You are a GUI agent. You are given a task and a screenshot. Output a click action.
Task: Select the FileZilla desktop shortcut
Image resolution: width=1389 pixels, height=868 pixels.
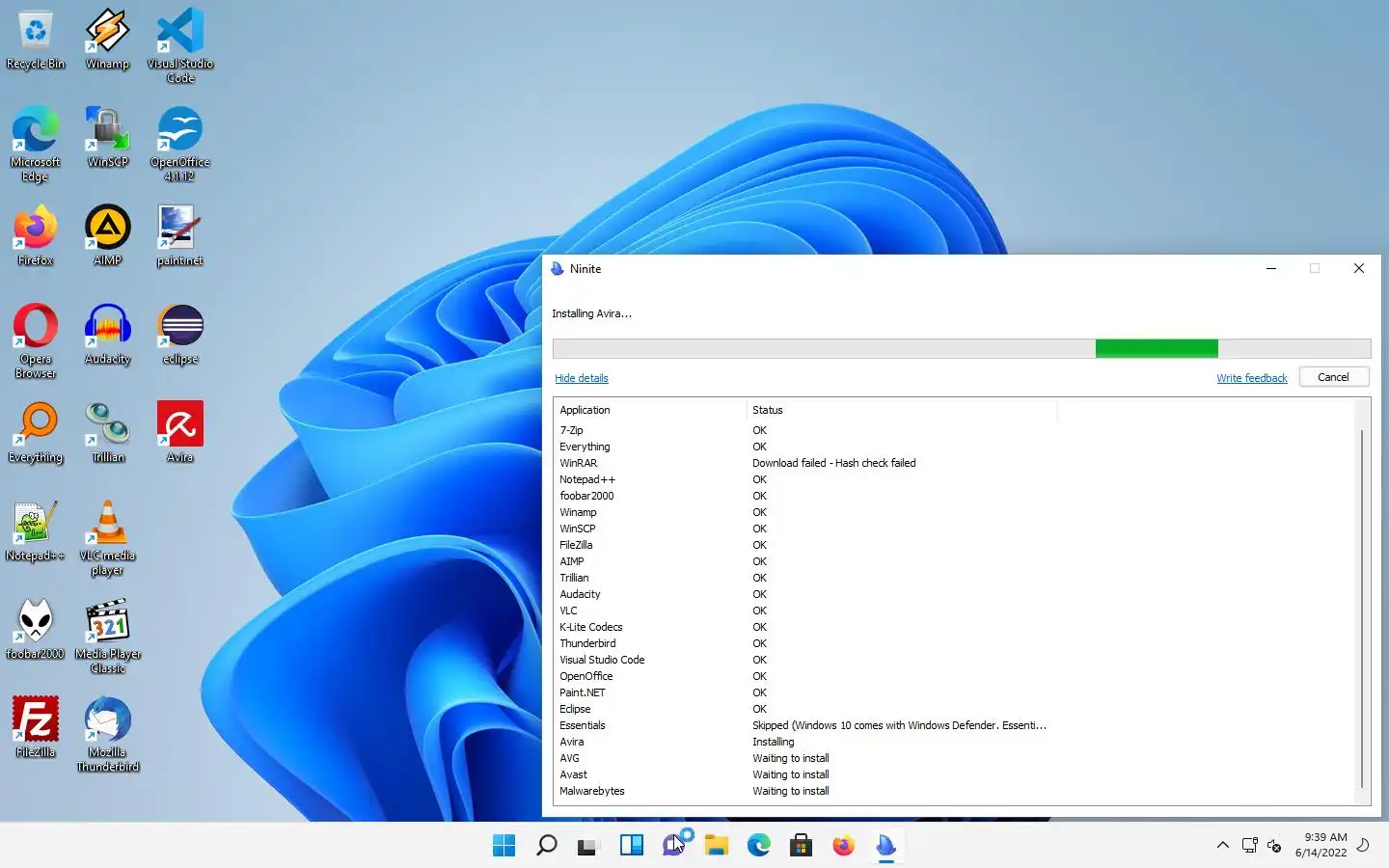point(36,729)
